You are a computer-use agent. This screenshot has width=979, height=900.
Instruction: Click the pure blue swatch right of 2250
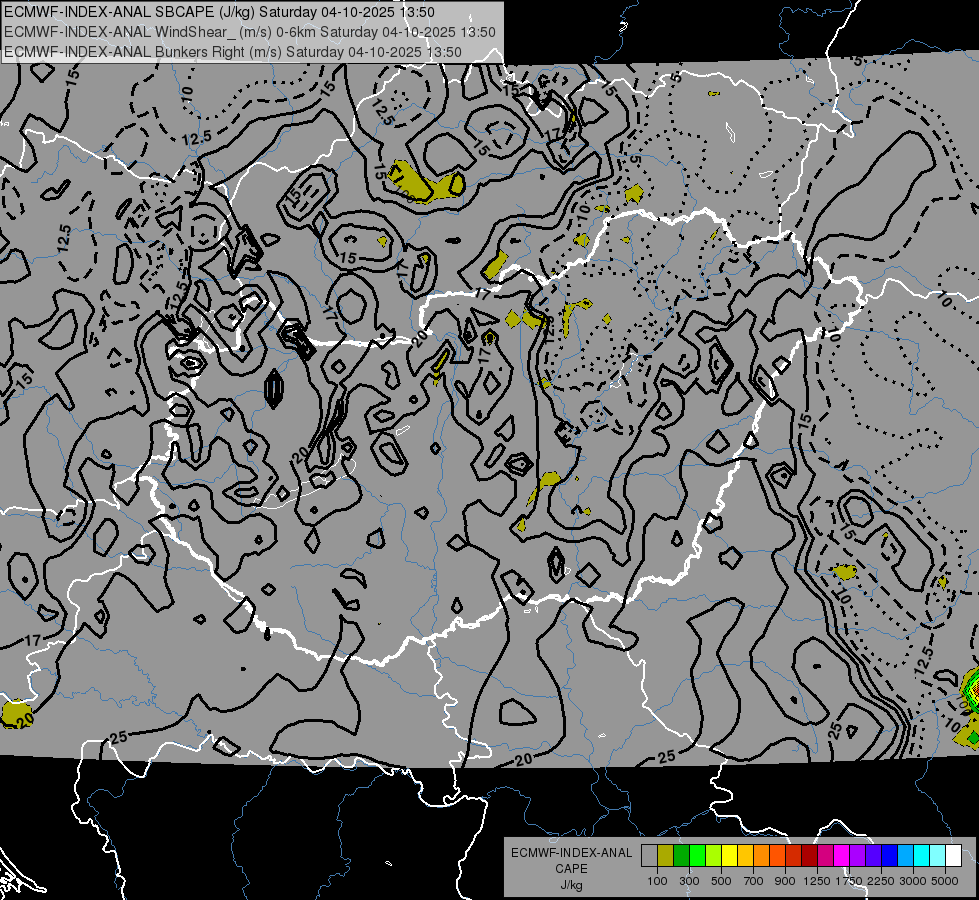coord(889,856)
